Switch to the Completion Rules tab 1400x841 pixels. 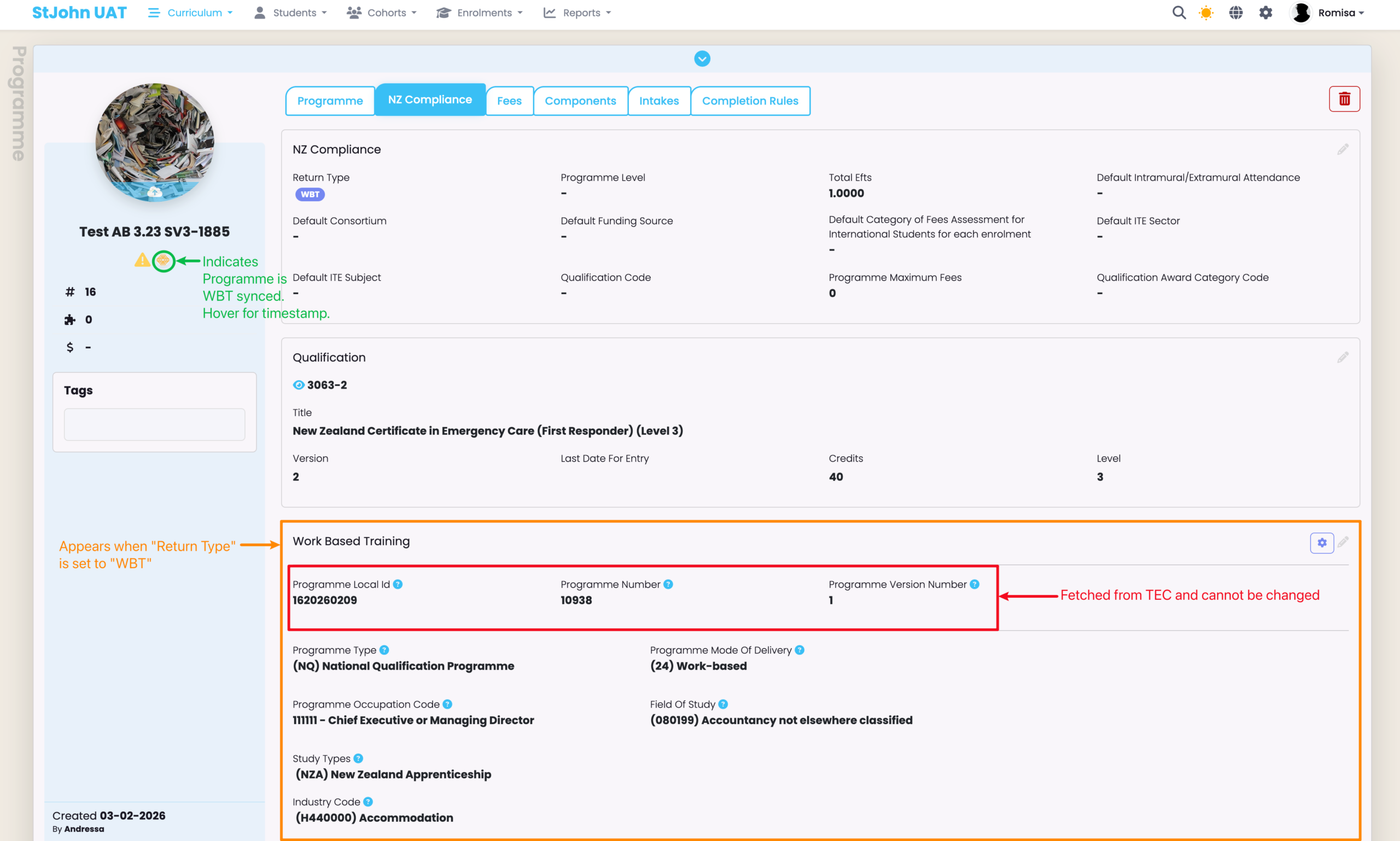pyautogui.click(x=750, y=101)
